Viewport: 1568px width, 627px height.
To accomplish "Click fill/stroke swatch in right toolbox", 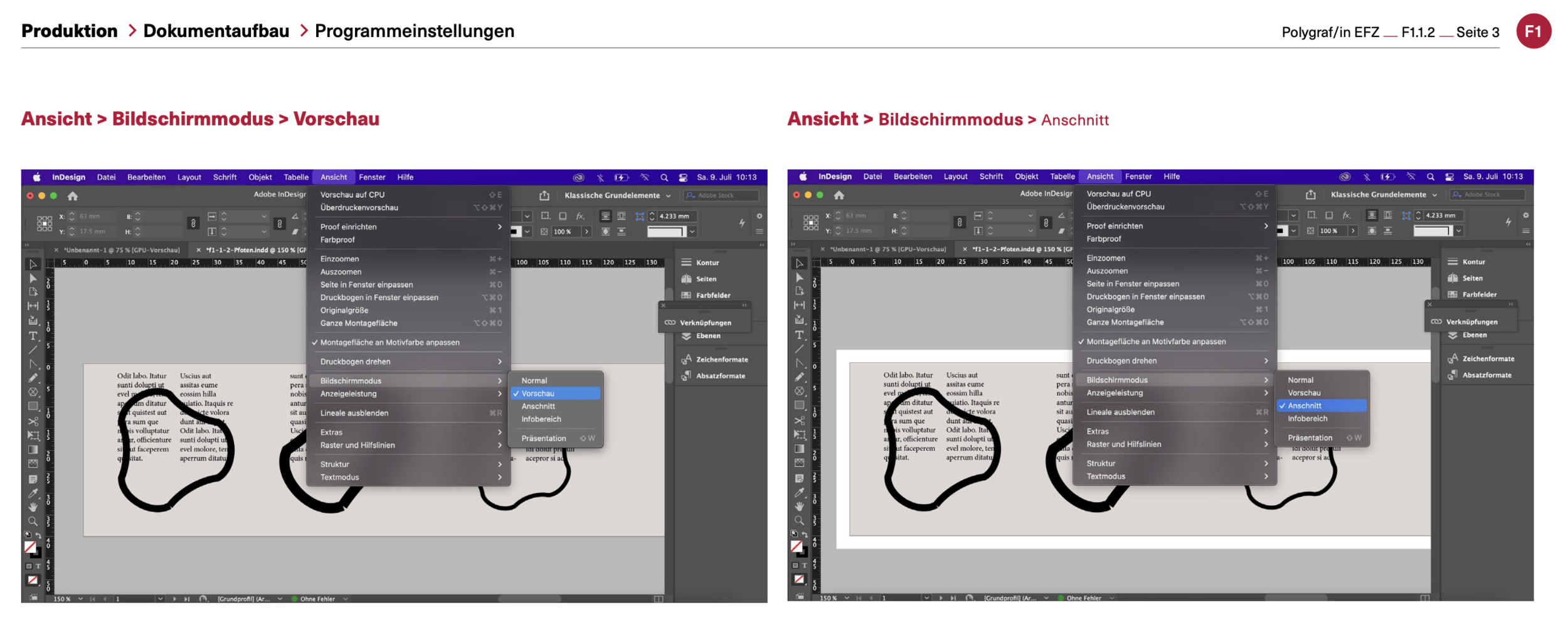I will click(798, 549).
